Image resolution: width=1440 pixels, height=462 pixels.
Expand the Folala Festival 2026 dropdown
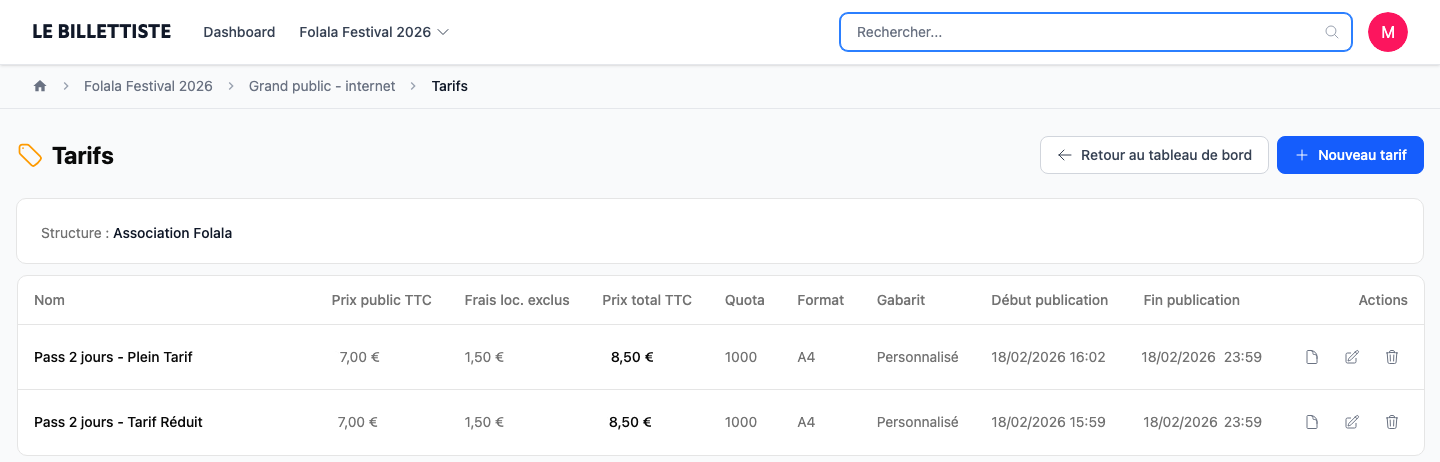click(374, 32)
